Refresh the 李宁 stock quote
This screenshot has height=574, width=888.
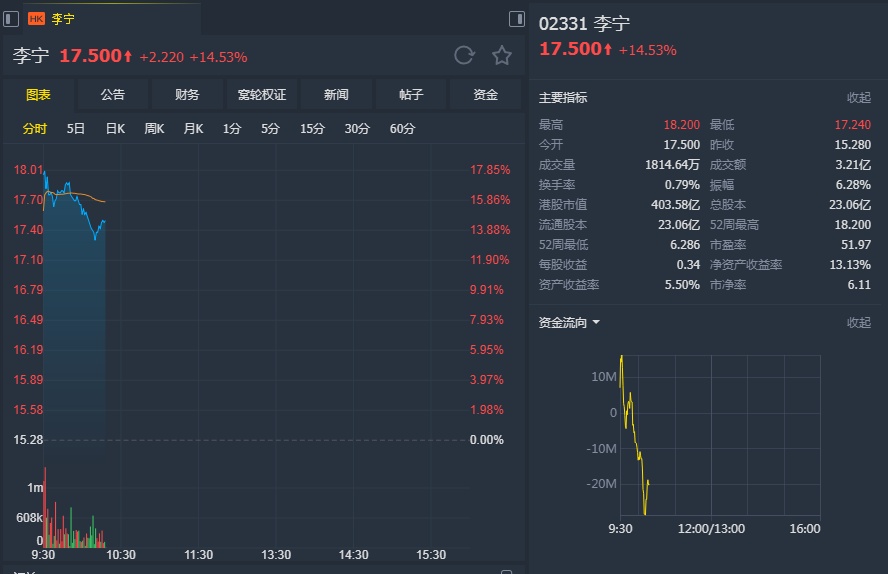(464, 56)
